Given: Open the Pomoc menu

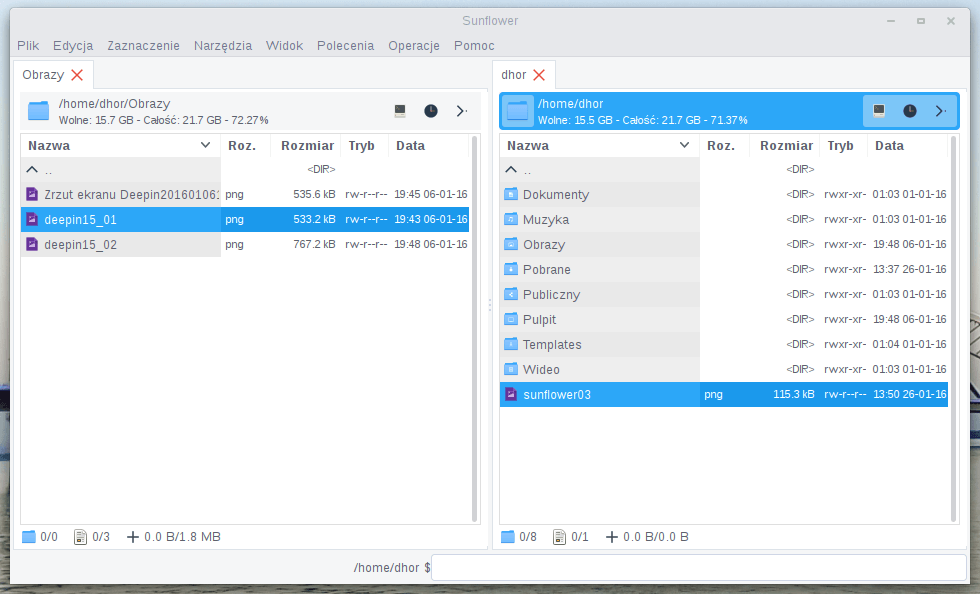Looking at the screenshot, I should [x=474, y=46].
